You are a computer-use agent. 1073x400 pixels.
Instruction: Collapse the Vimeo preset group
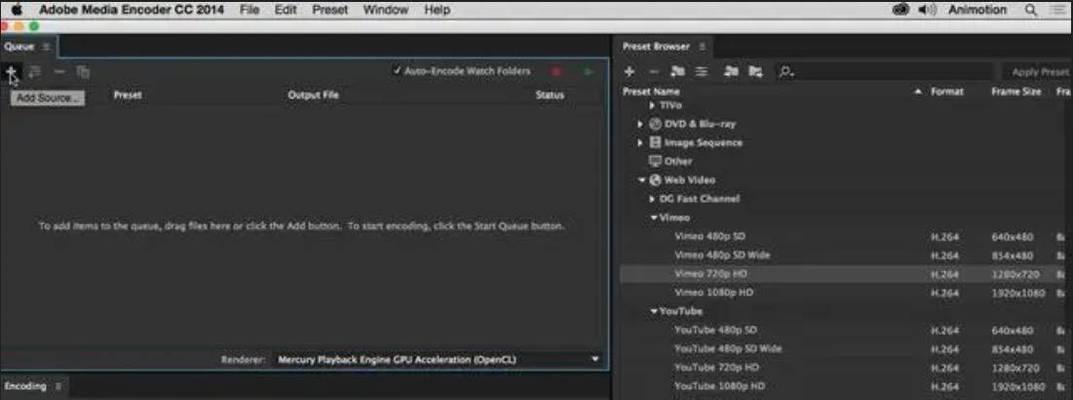(x=654, y=217)
